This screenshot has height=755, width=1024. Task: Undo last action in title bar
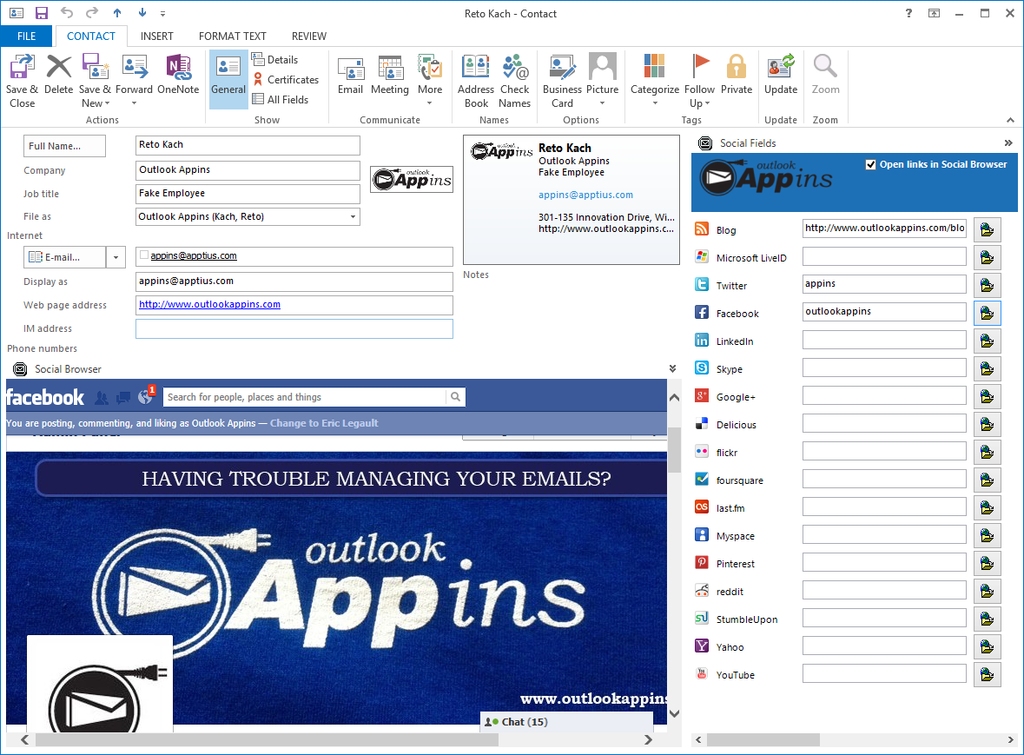click(x=66, y=12)
